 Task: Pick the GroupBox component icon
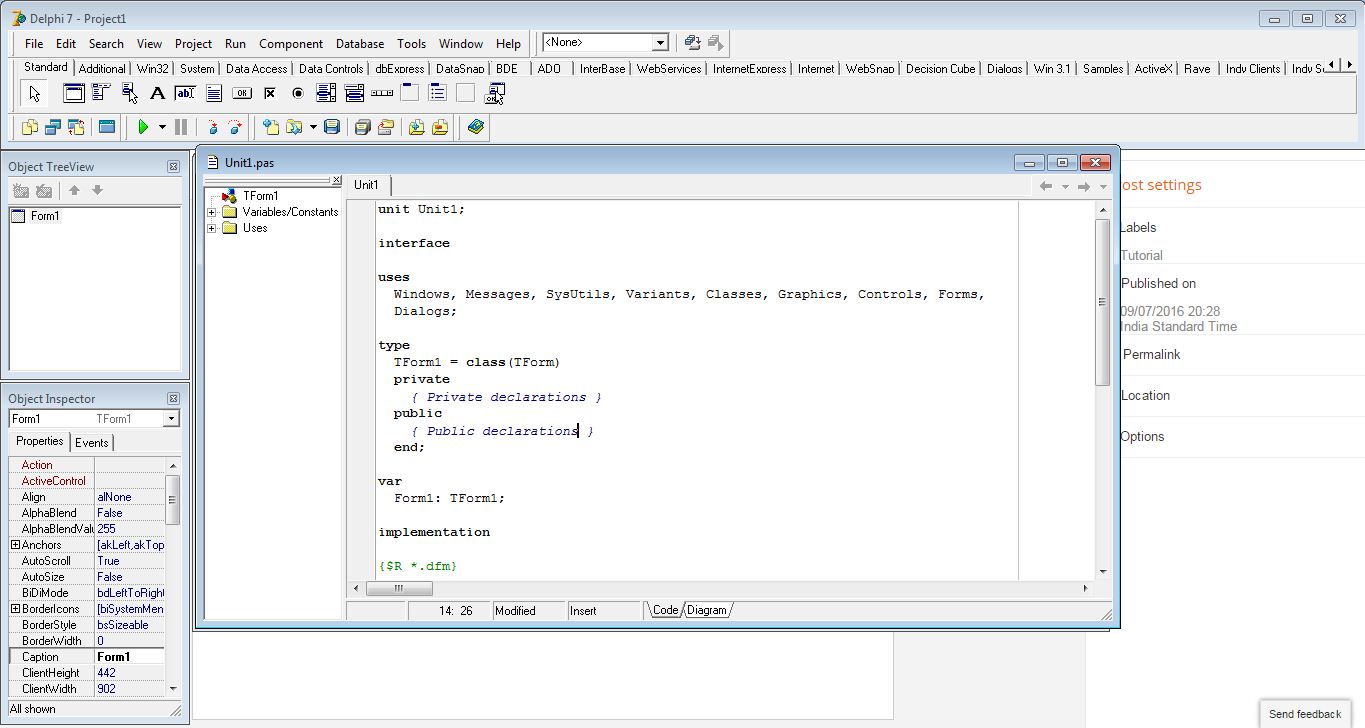(x=410, y=93)
